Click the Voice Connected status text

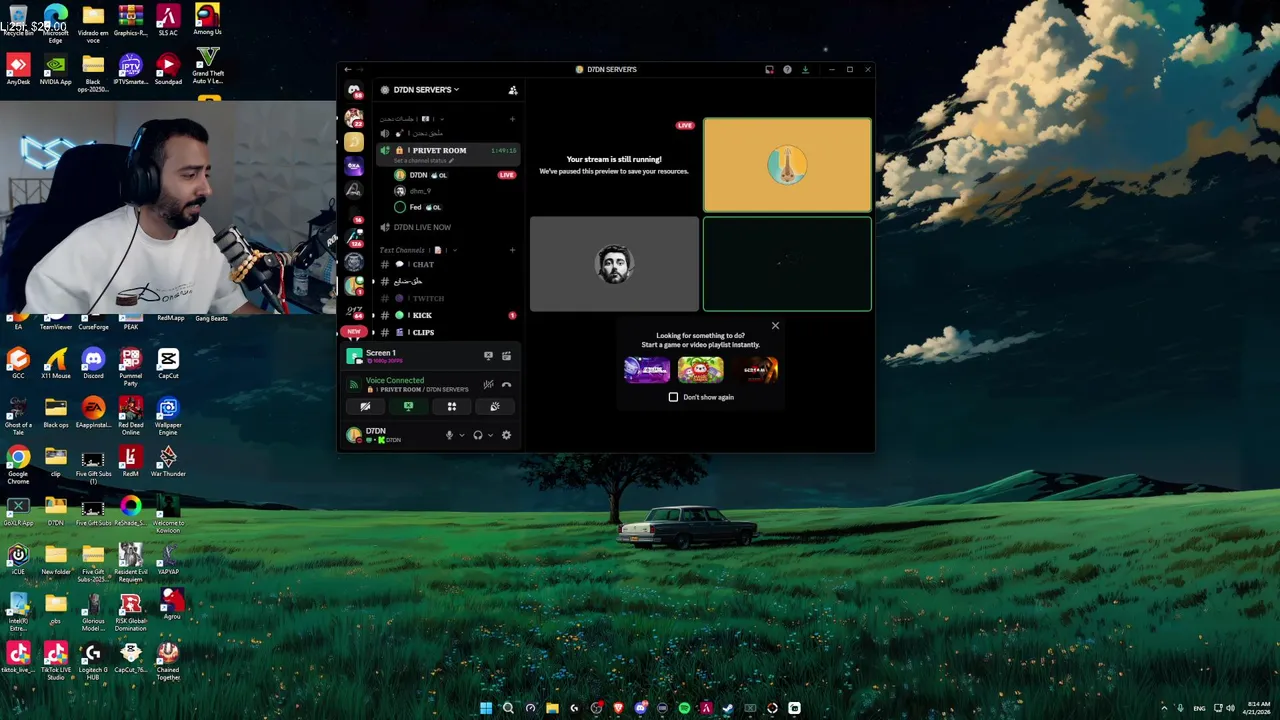click(x=395, y=380)
